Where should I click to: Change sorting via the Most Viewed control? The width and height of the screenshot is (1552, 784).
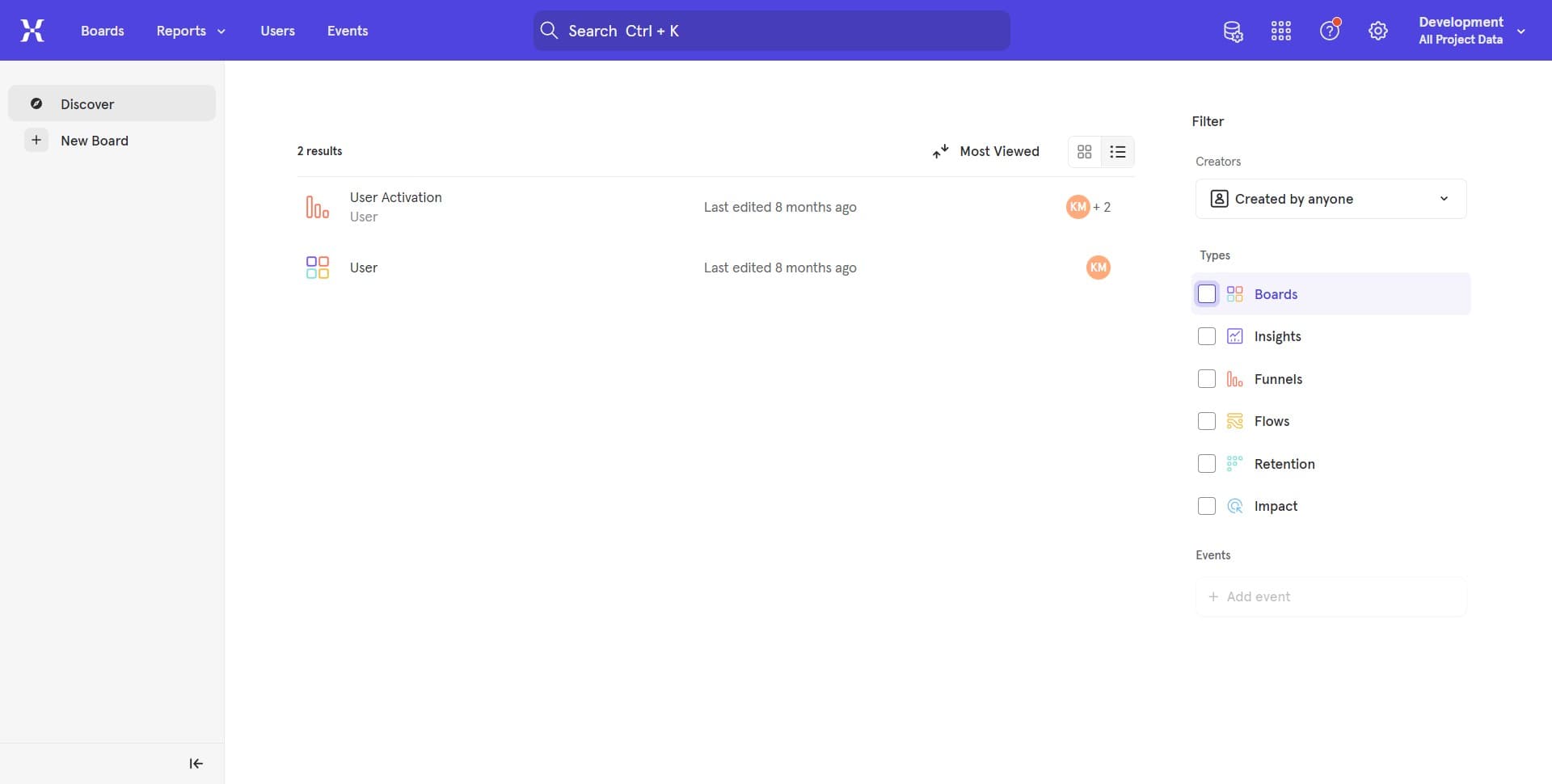987,151
